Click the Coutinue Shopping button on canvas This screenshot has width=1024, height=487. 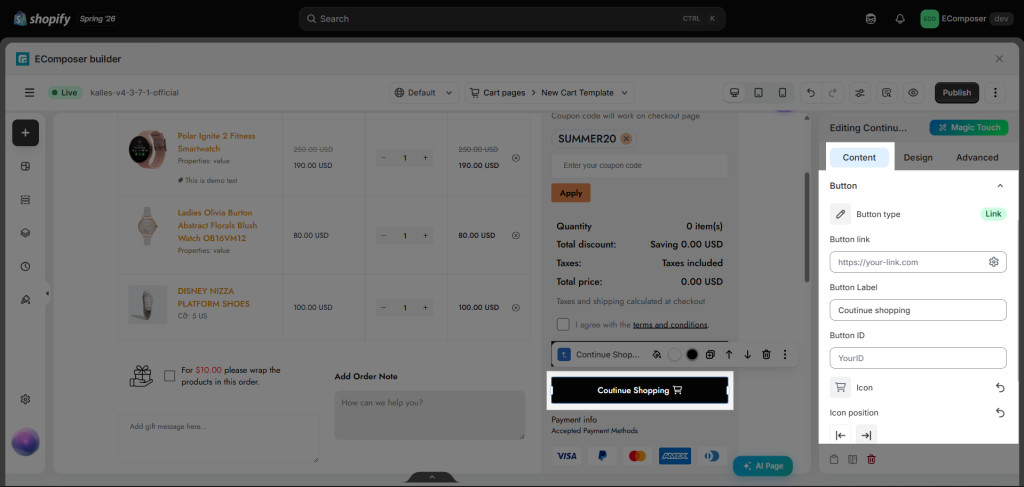click(x=640, y=390)
